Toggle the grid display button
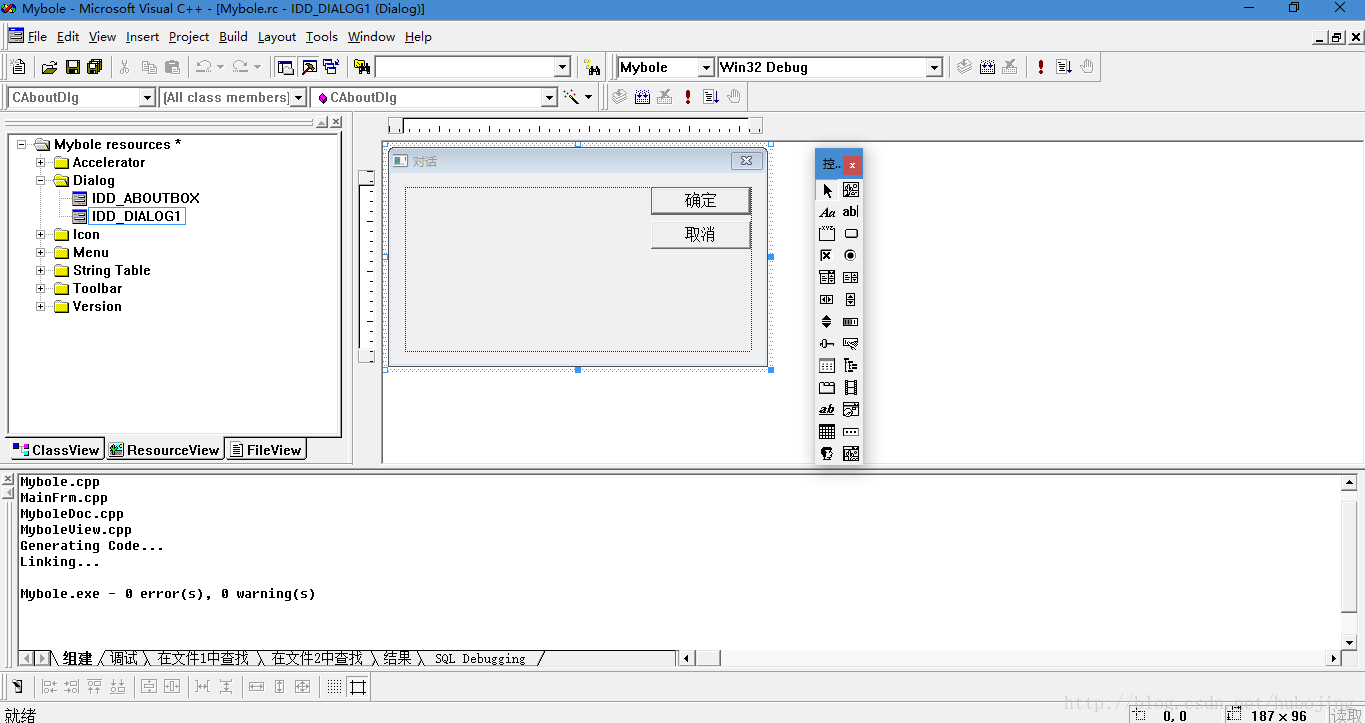1365x723 pixels. click(x=334, y=687)
